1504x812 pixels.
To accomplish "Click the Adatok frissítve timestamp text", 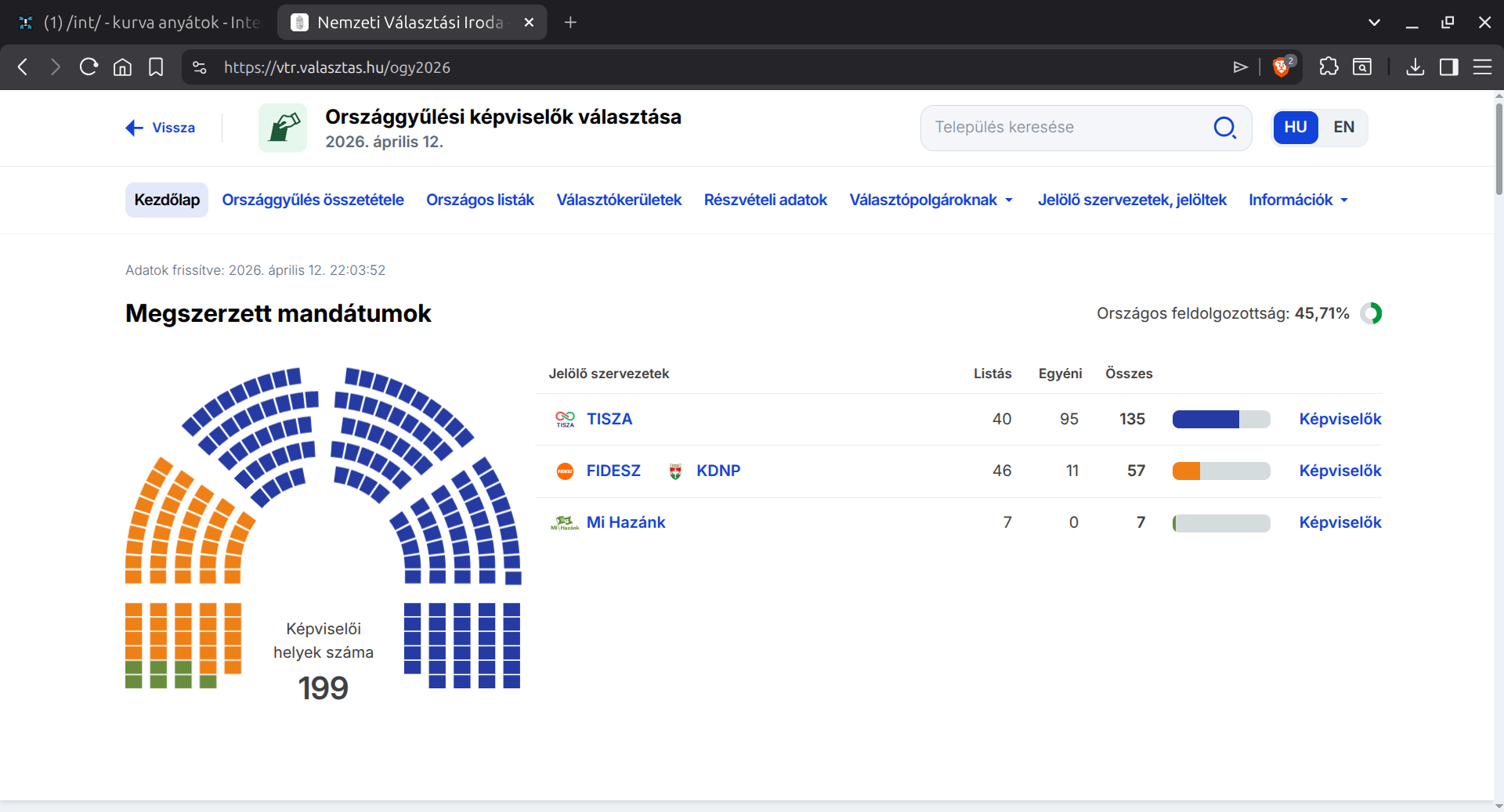I will point(255,271).
